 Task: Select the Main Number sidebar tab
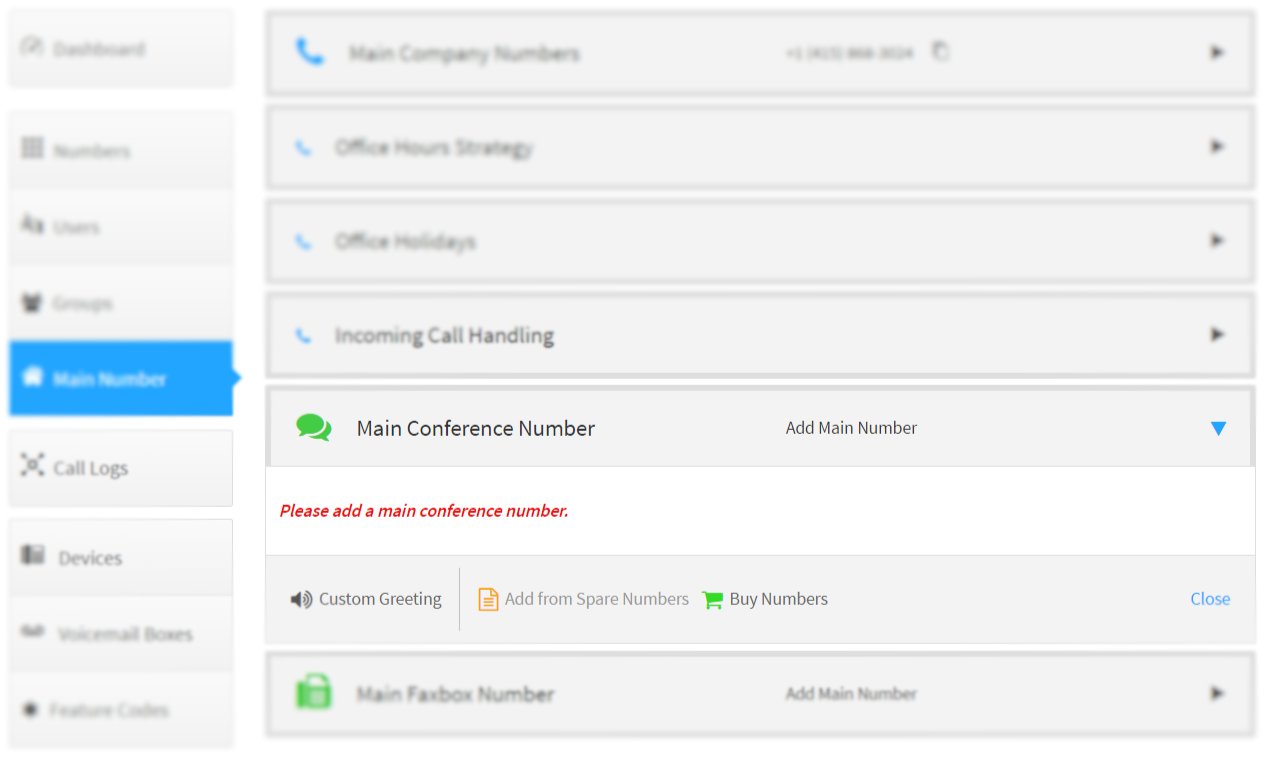pos(121,378)
